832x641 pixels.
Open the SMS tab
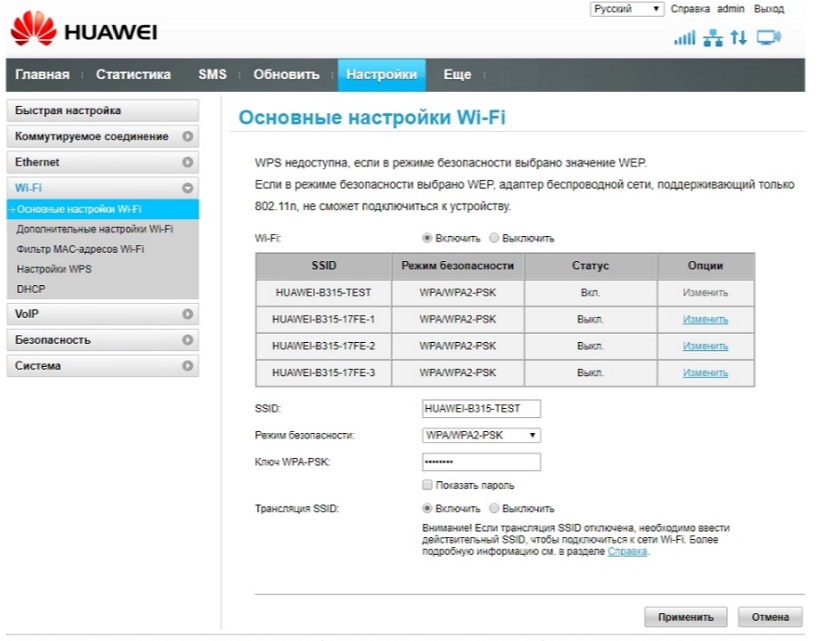coord(212,74)
